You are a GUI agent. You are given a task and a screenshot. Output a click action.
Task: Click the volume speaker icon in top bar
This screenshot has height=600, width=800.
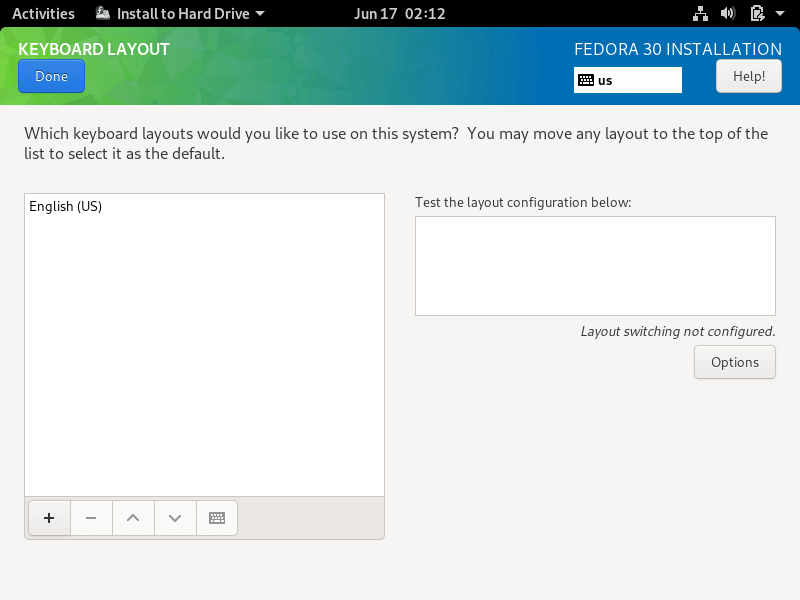pos(728,13)
